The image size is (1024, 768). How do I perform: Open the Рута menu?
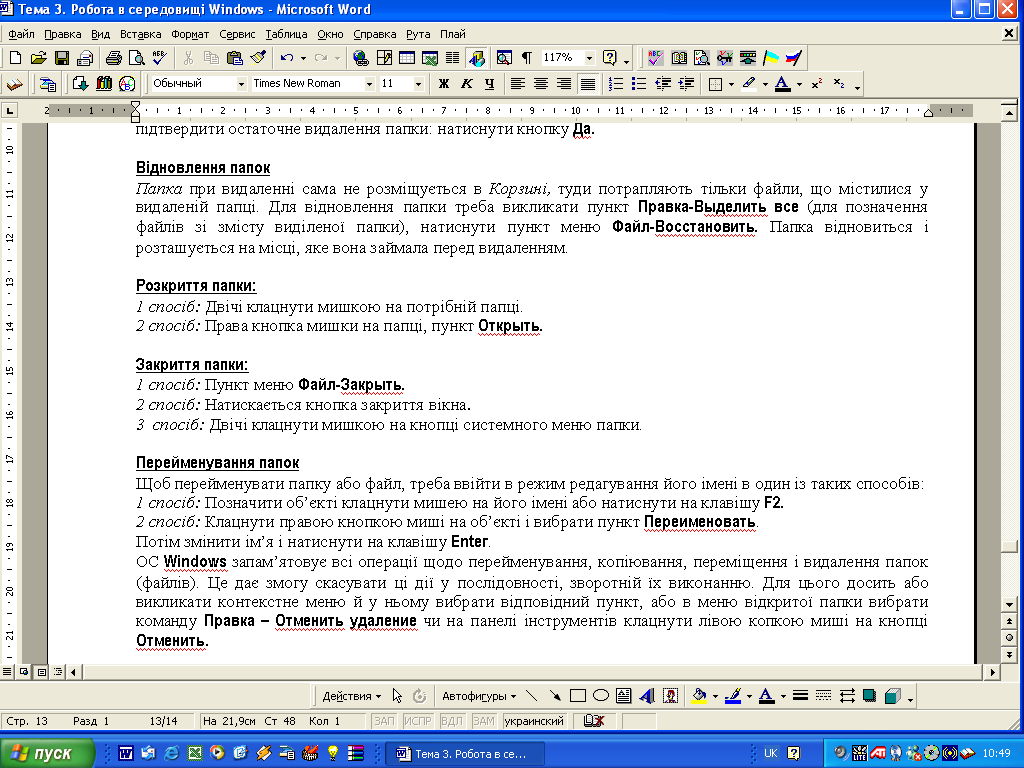coord(418,34)
